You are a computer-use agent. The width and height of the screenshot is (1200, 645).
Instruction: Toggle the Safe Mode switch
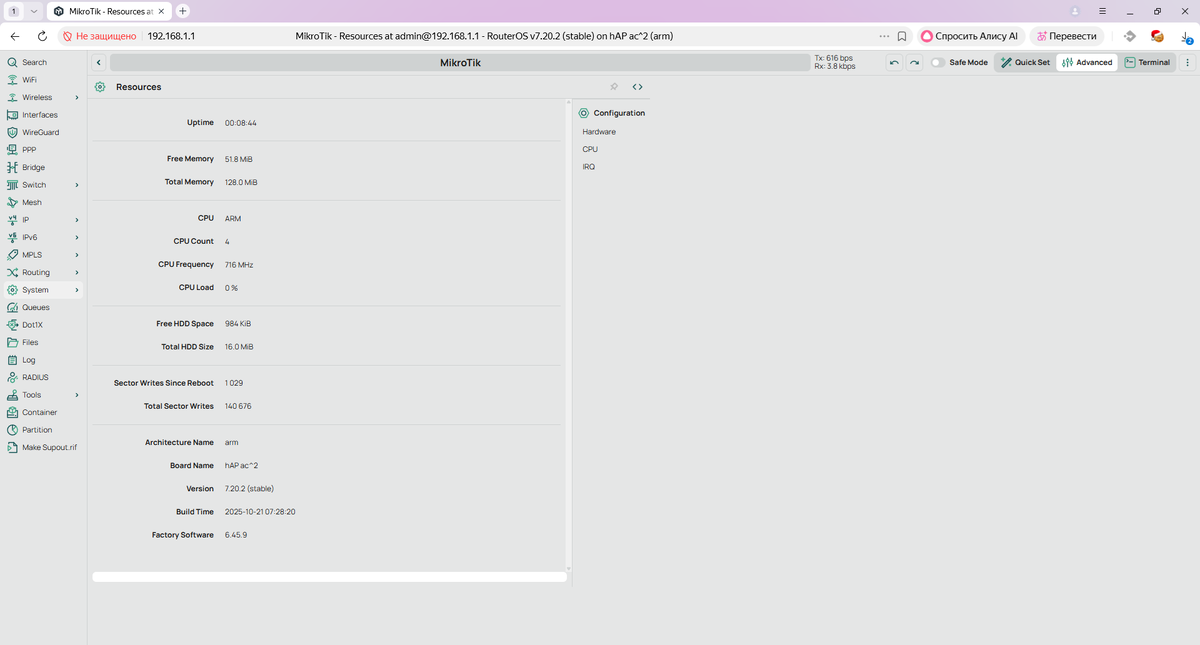pos(937,62)
